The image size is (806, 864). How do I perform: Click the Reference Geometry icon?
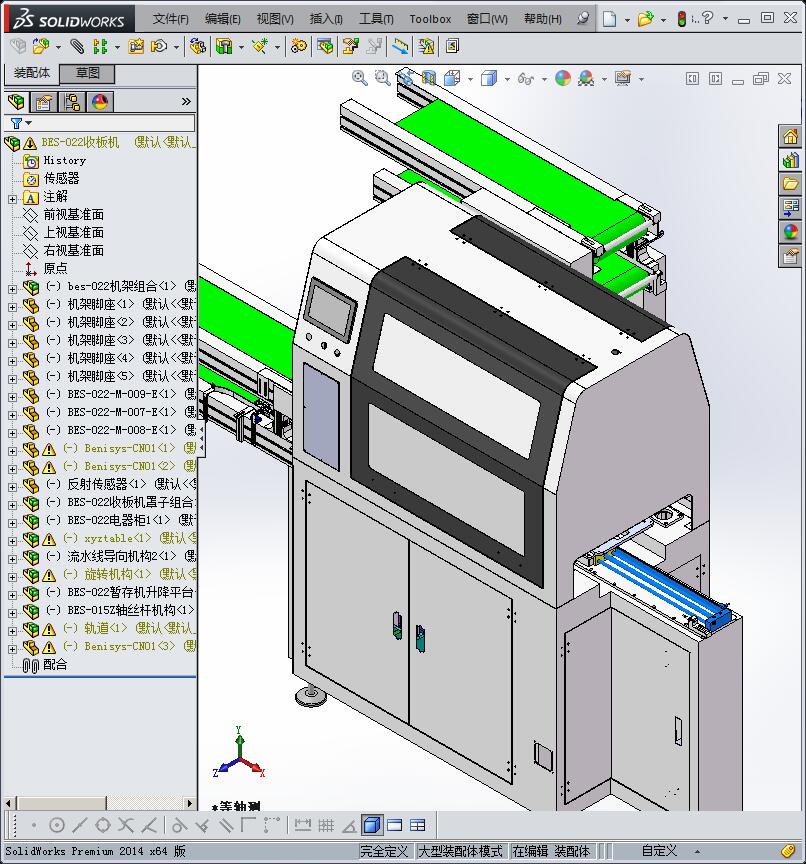click(259, 46)
